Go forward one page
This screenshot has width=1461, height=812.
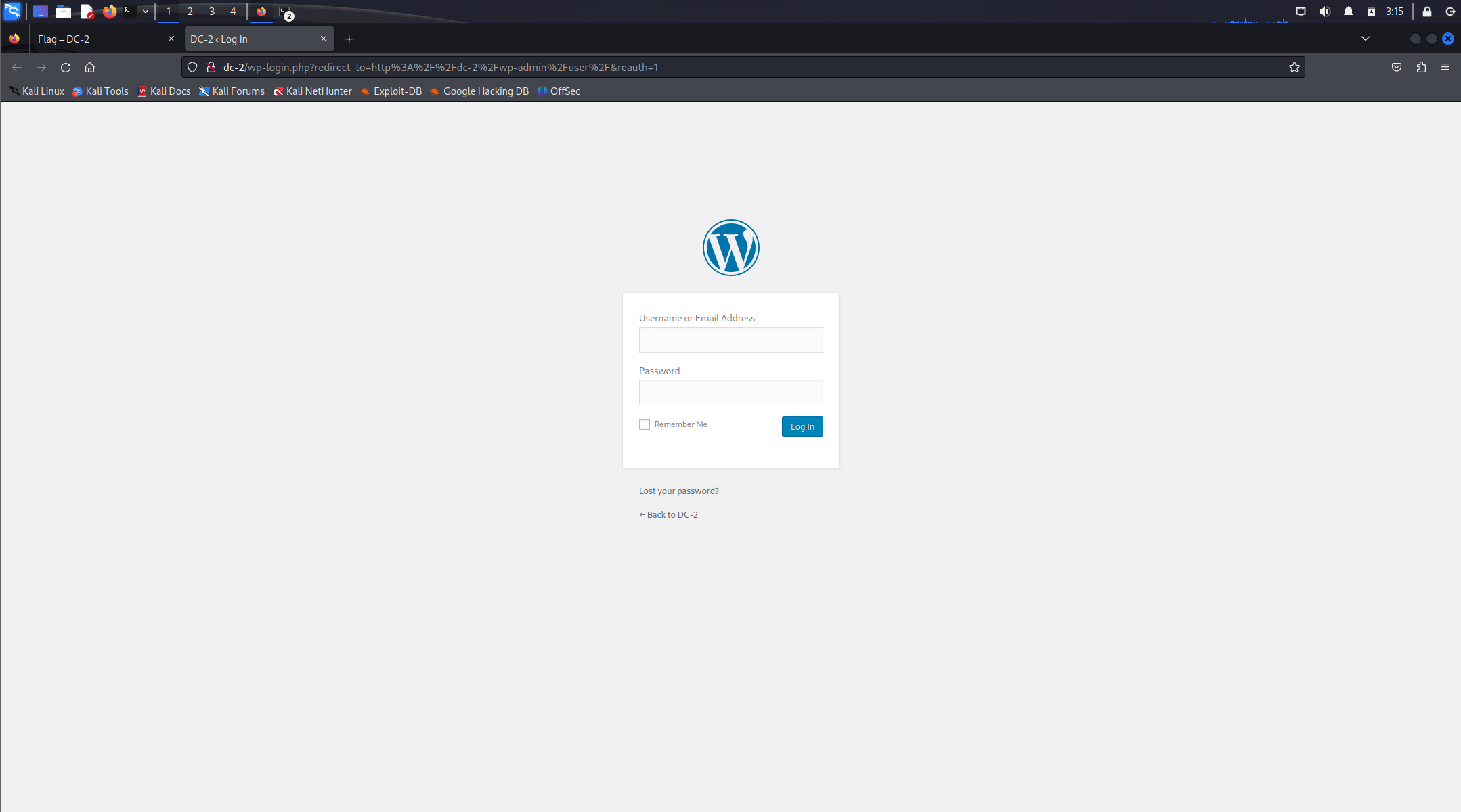click(x=41, y=67)
